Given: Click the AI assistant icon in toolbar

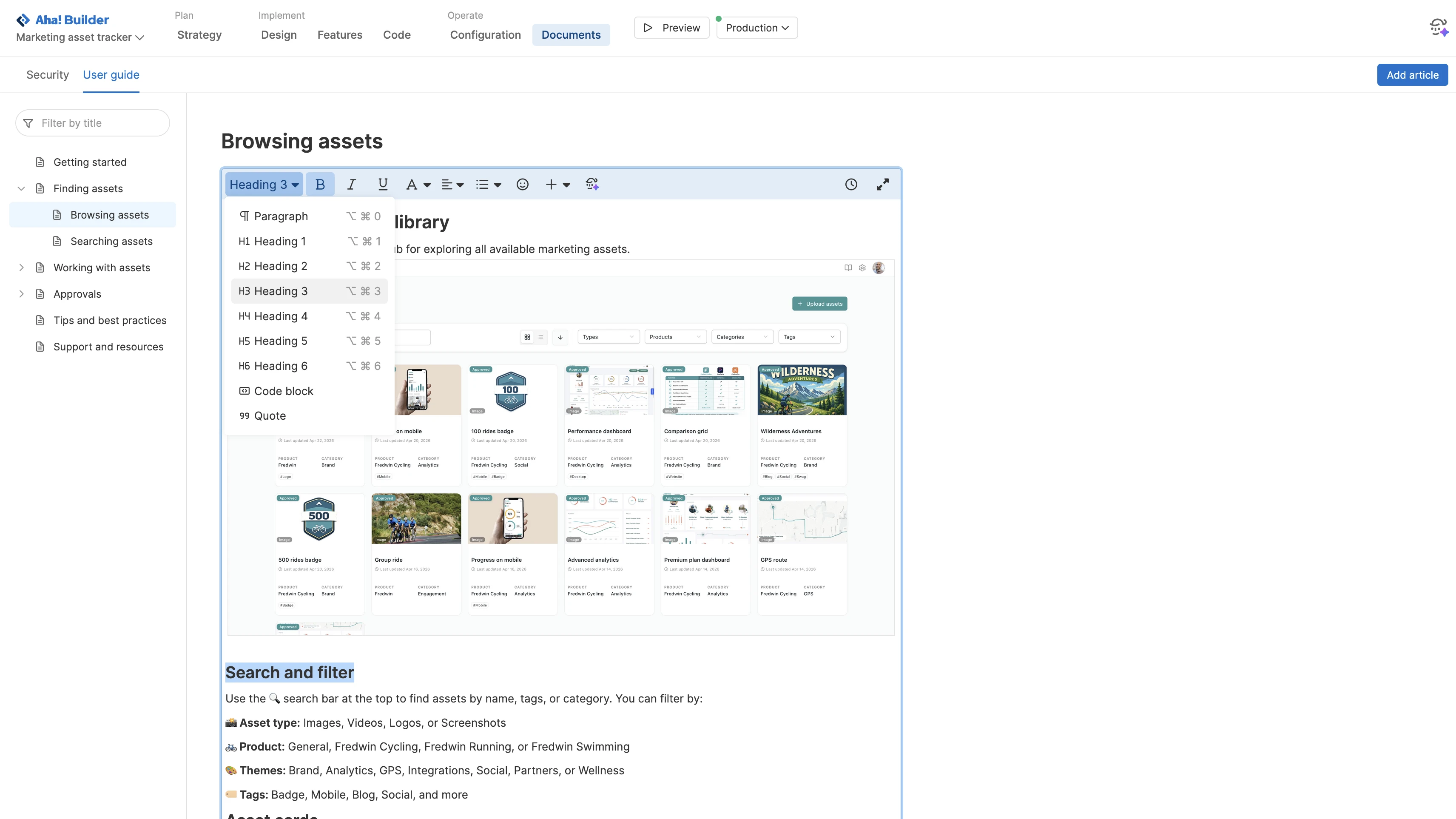Looking at the screenshot, I should [592, 184].
